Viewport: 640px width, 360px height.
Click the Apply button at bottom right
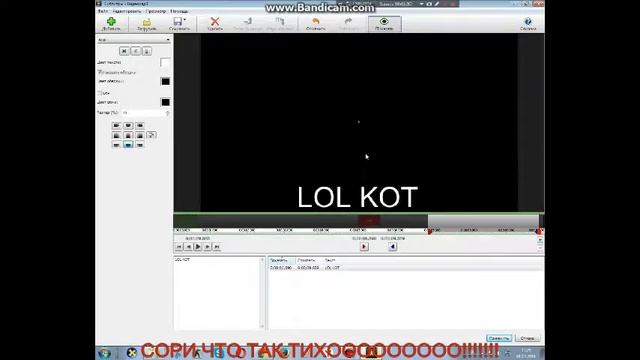tap(499, 338)
